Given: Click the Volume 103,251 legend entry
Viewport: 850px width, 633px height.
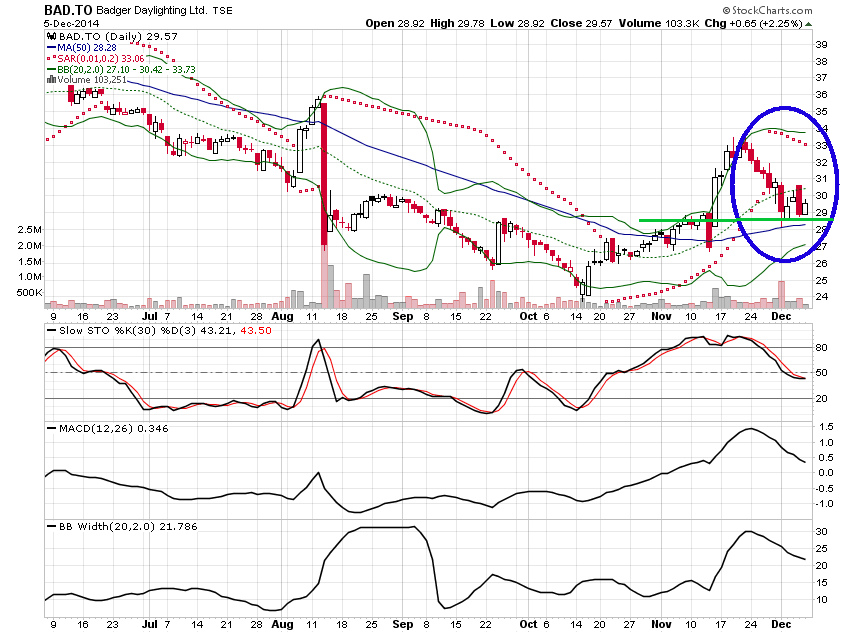Looking at the screenshot, I should (92, 80).
